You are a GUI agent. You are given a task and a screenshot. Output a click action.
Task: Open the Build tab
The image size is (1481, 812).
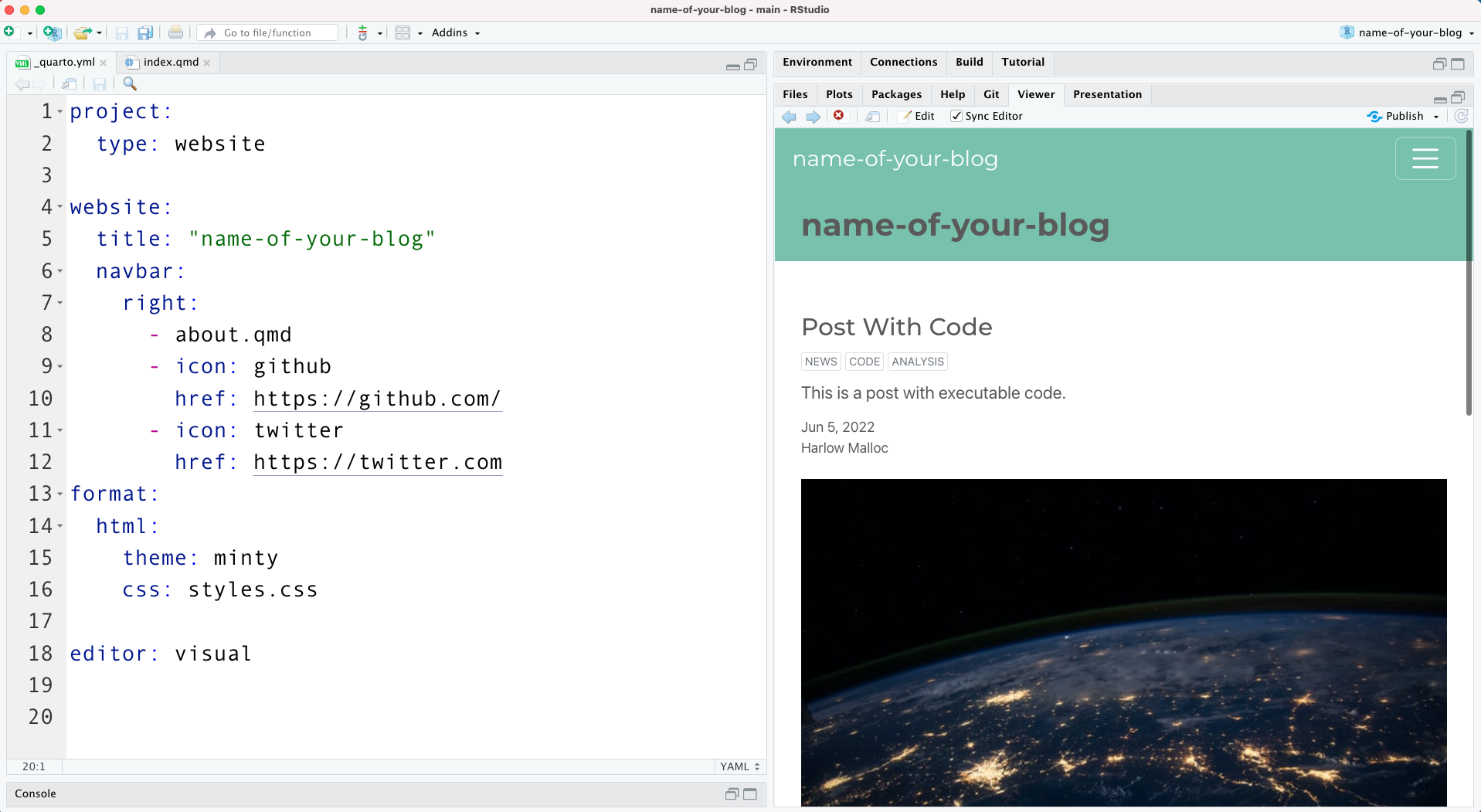point(970,62)
